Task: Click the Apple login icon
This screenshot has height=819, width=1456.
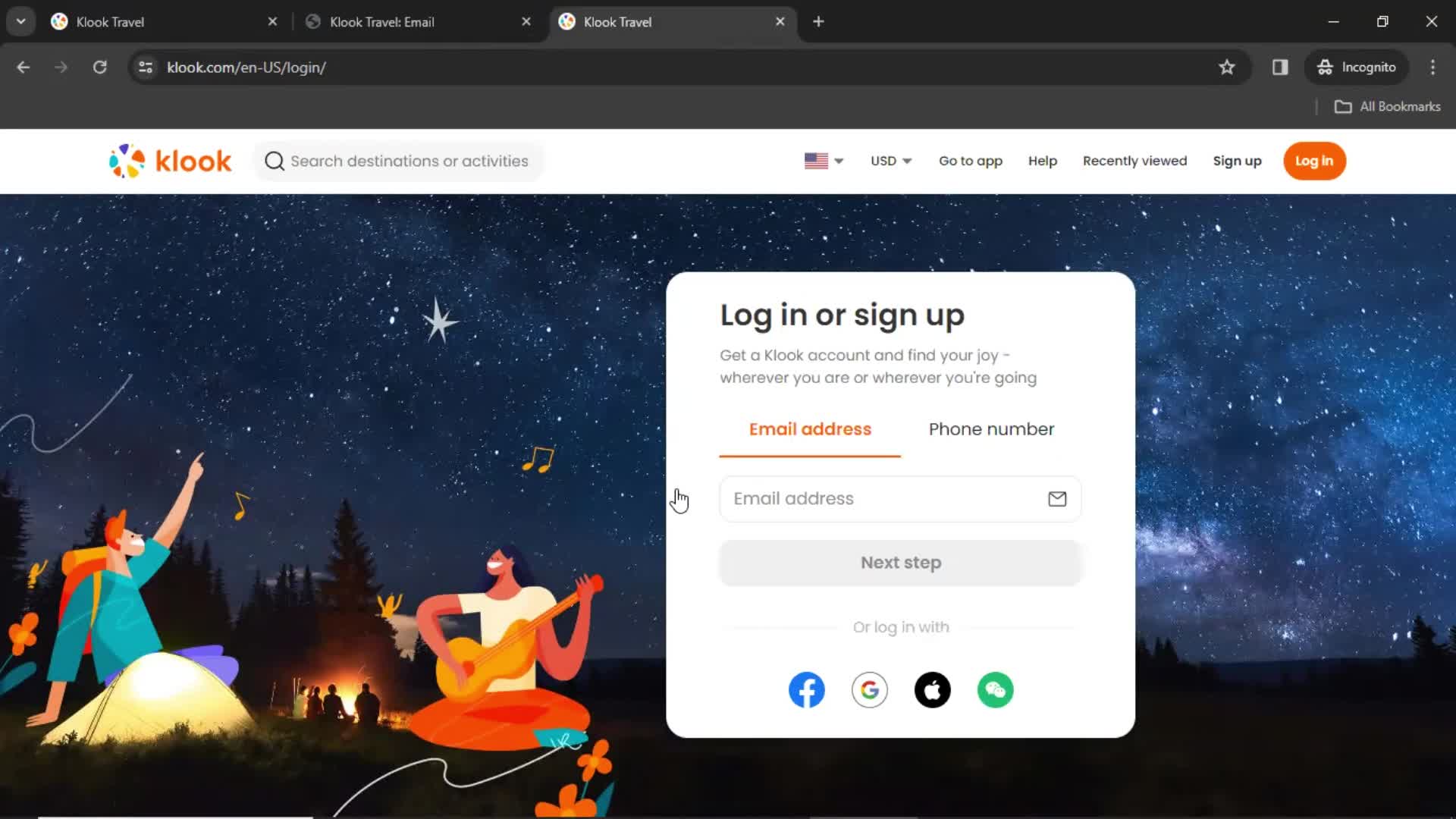Action: pyautogui.click(x=932, y=689)
